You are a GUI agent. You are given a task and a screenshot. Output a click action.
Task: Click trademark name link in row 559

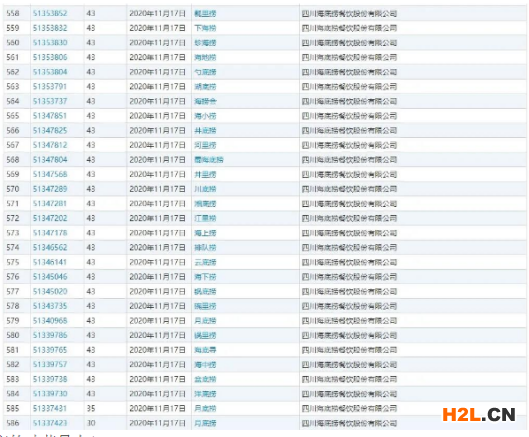pos(205,28)
